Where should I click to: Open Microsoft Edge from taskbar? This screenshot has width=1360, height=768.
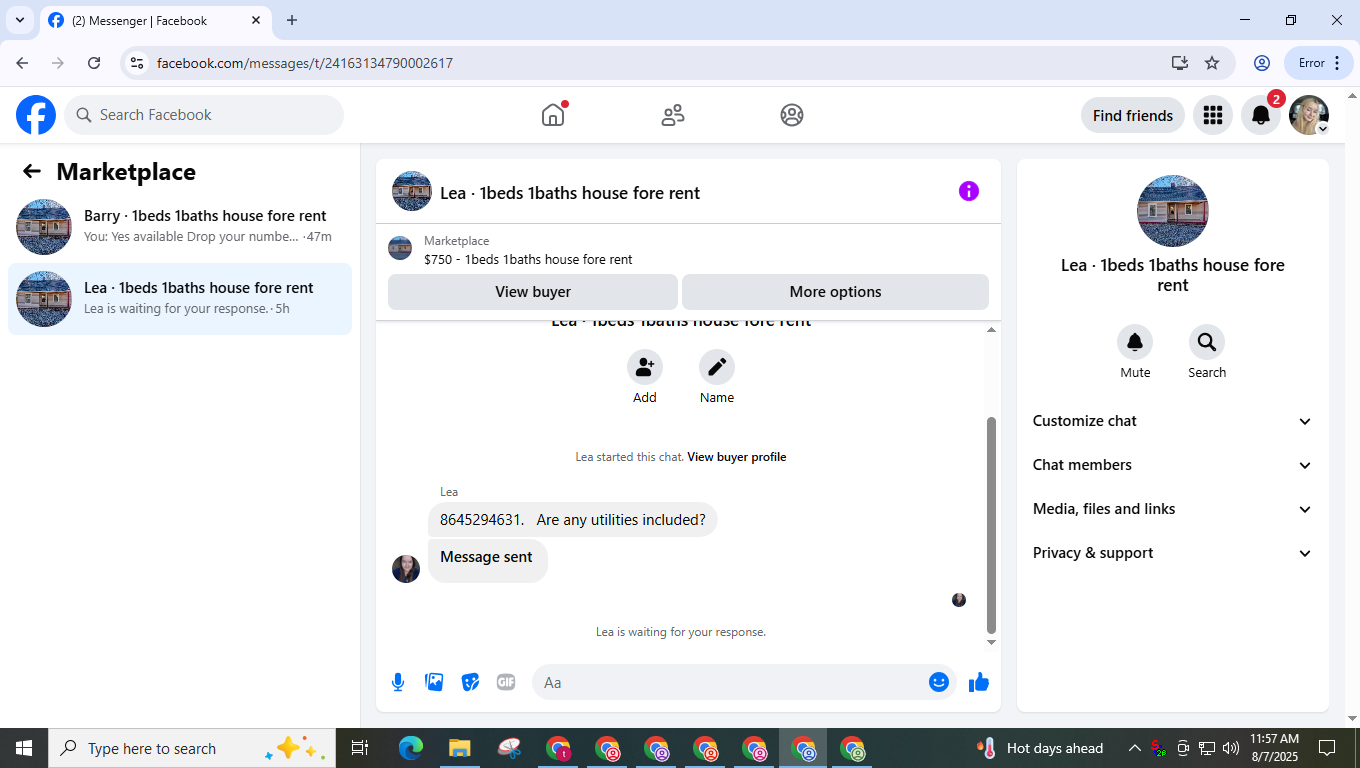click(x=411, y=748)
